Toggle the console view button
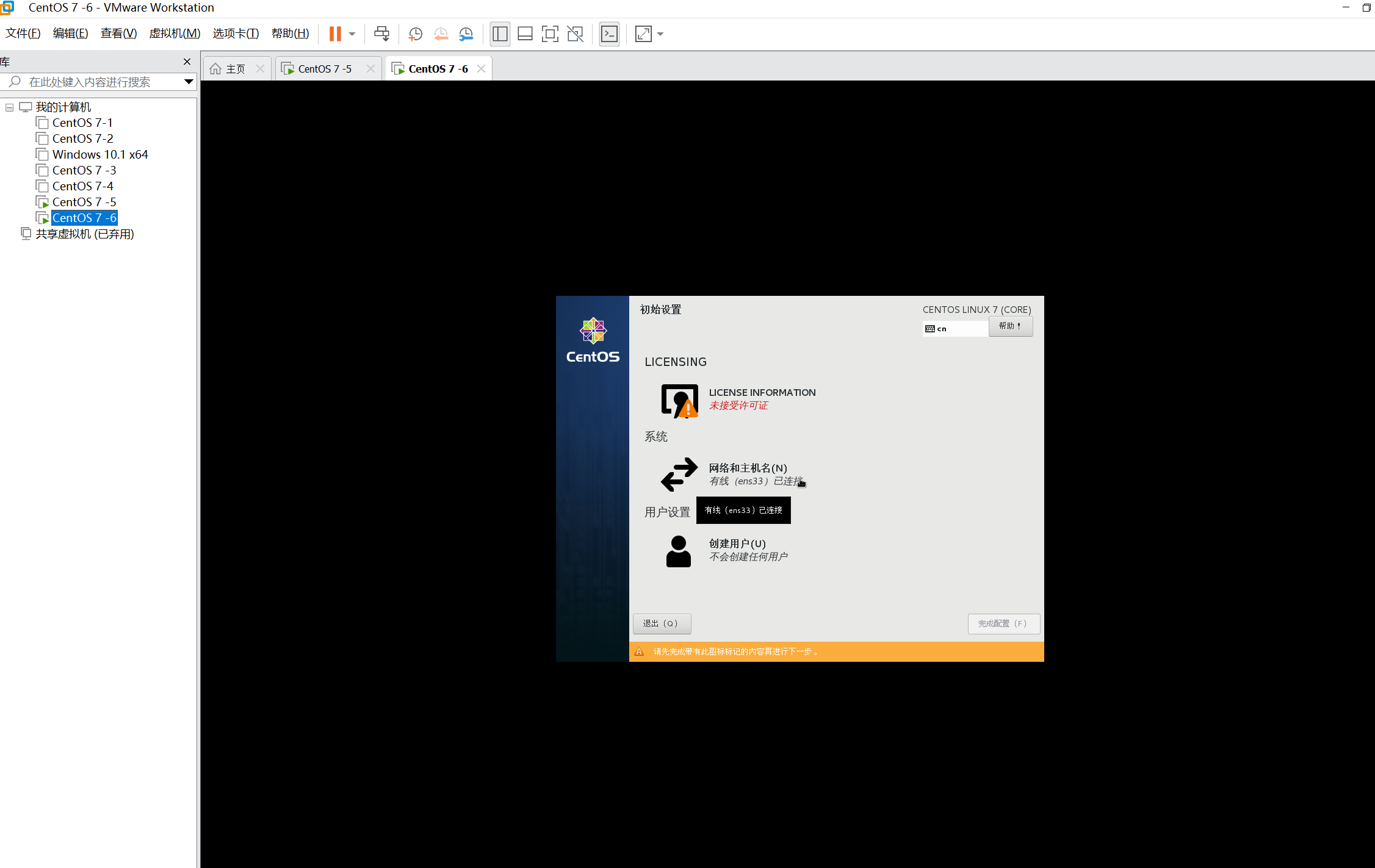This screenshot has height=868, width=1375. 609,34
